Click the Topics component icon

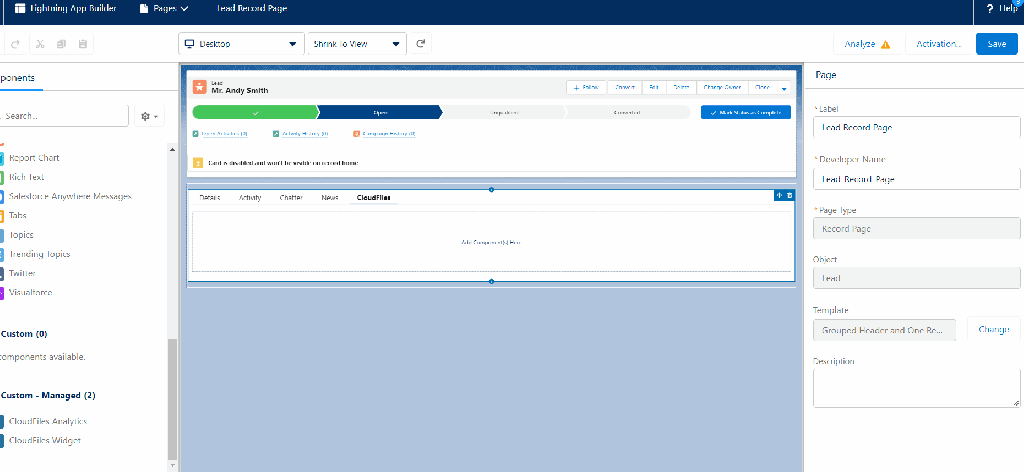point(1,235)
